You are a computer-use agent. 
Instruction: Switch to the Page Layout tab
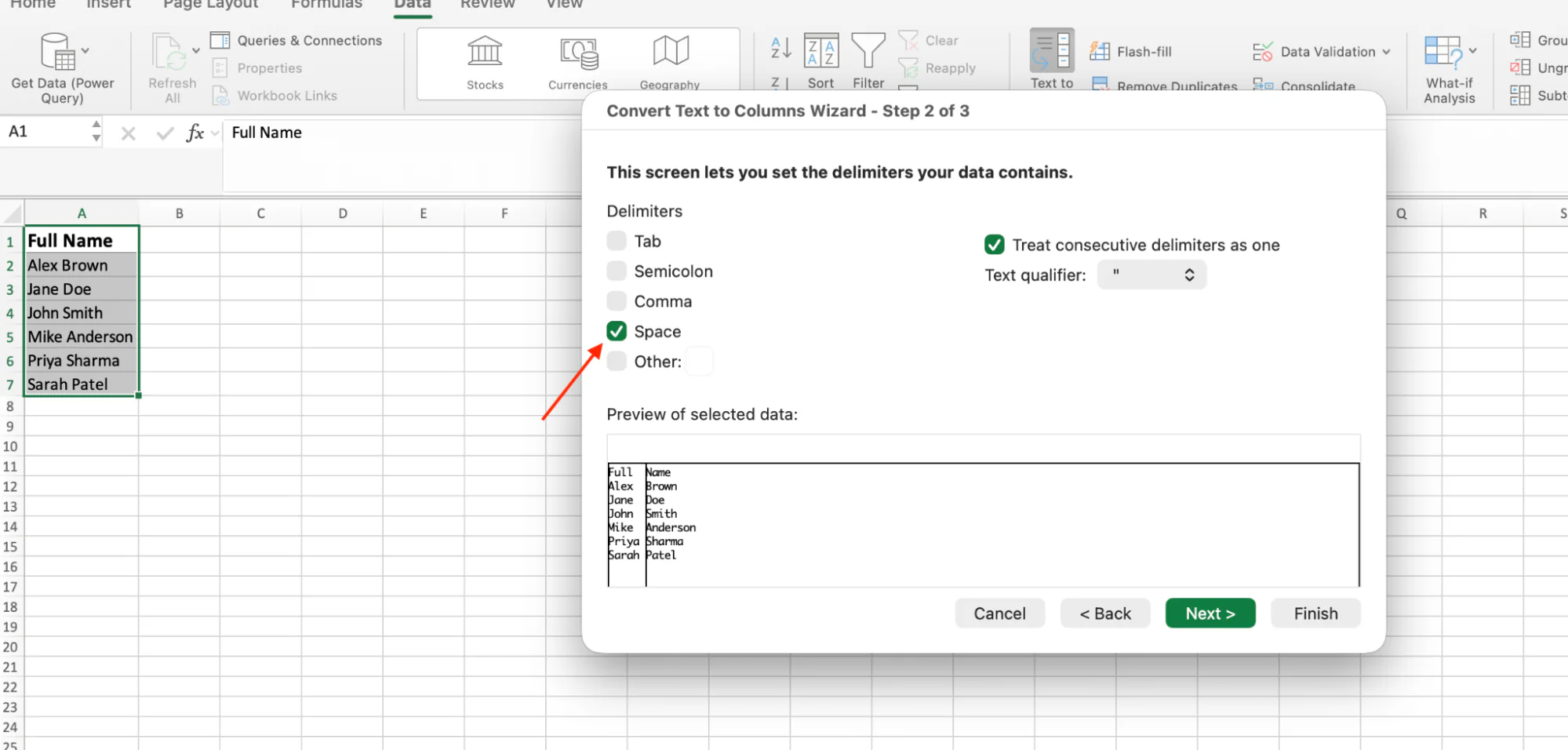[x=210, y=4]
